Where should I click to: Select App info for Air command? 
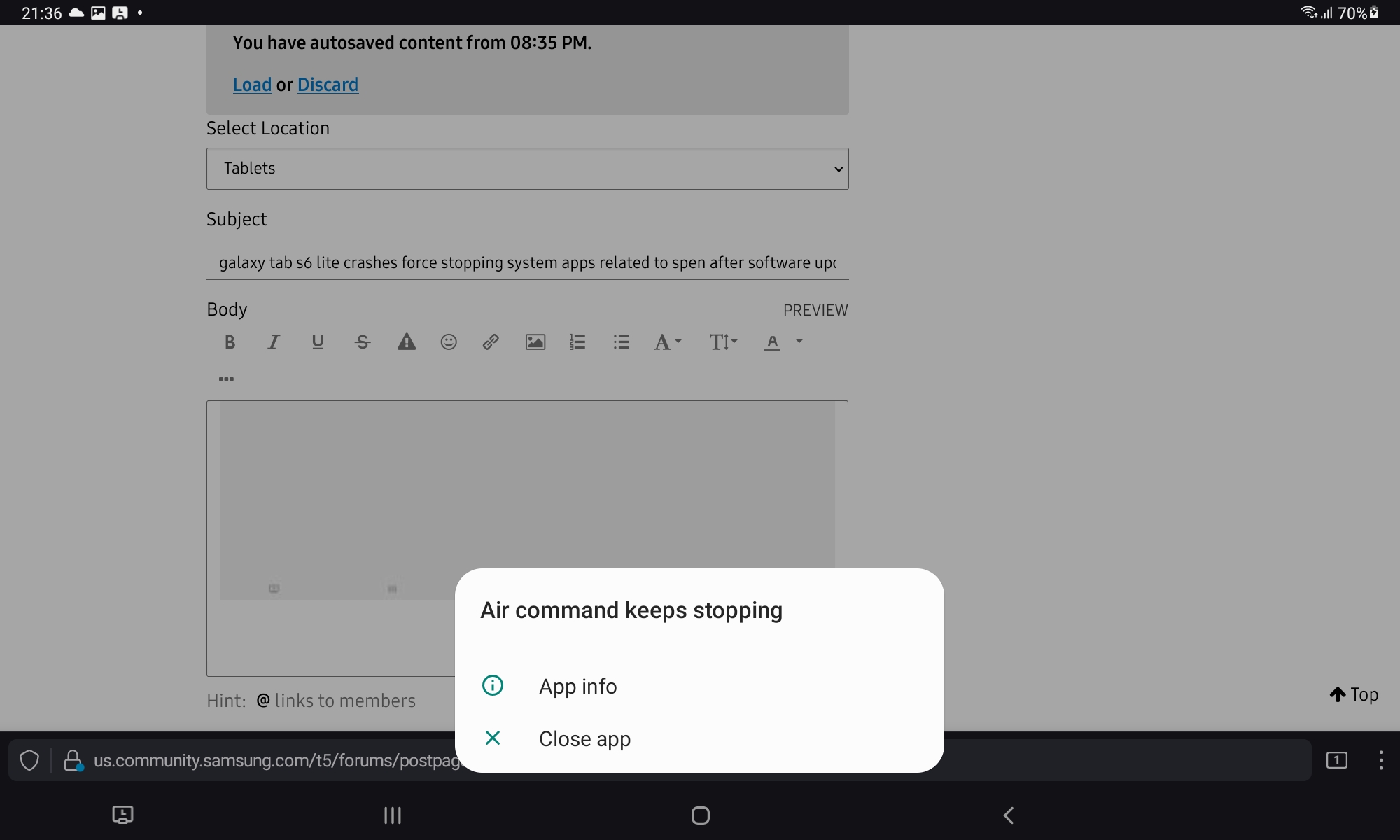[578, 686]
